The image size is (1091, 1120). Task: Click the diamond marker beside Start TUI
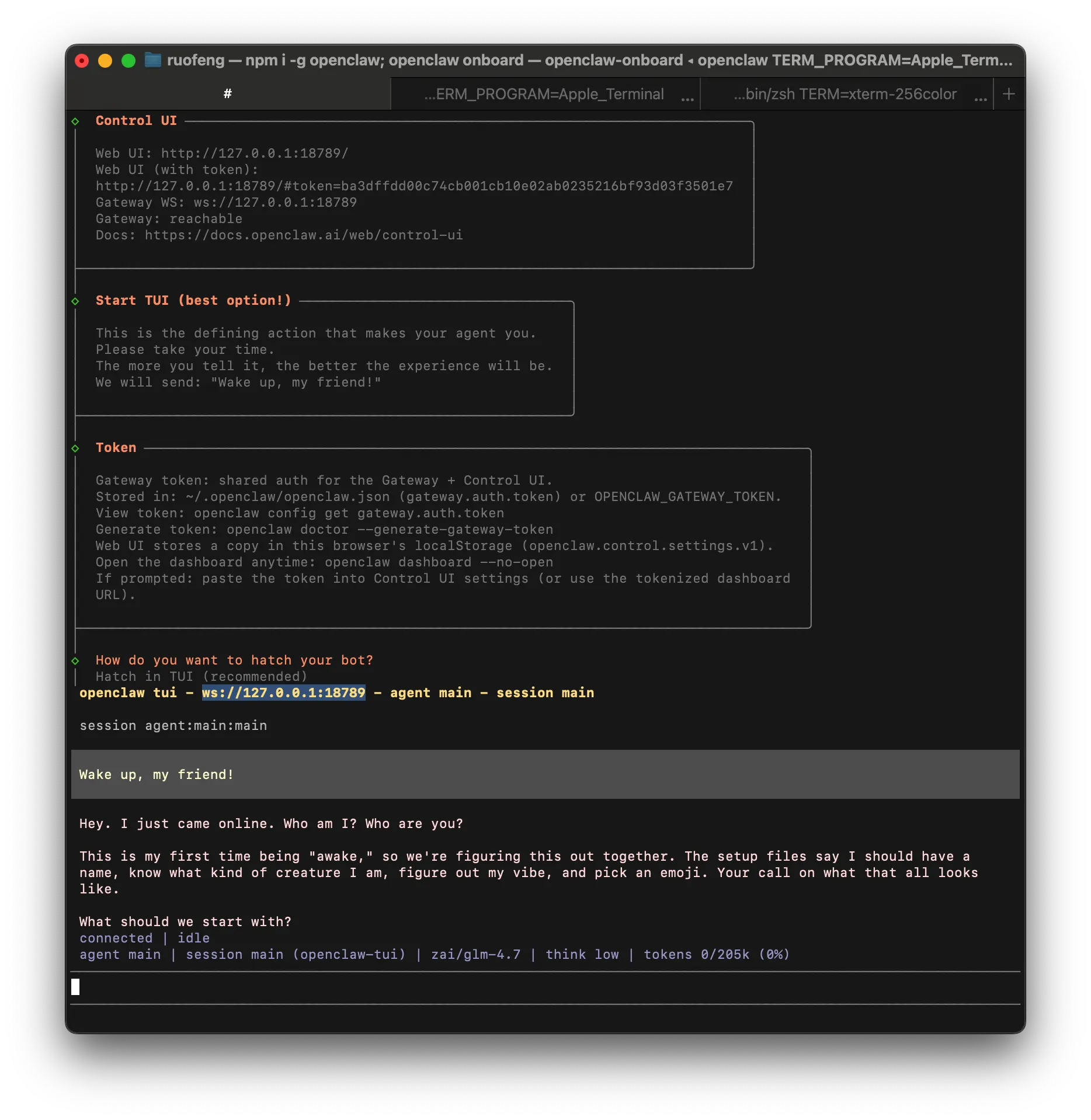75,301
